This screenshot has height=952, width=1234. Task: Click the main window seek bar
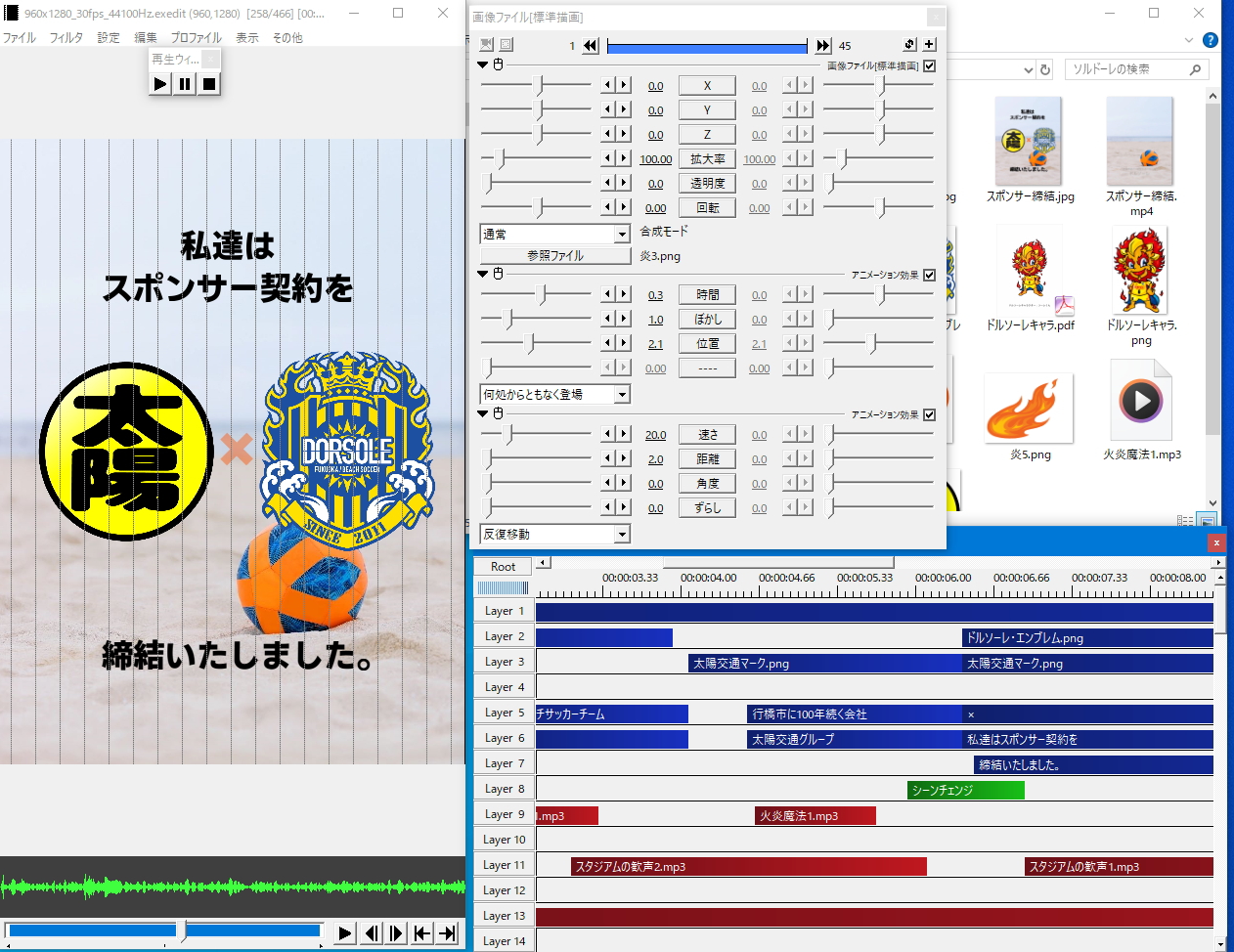(164, 930)
